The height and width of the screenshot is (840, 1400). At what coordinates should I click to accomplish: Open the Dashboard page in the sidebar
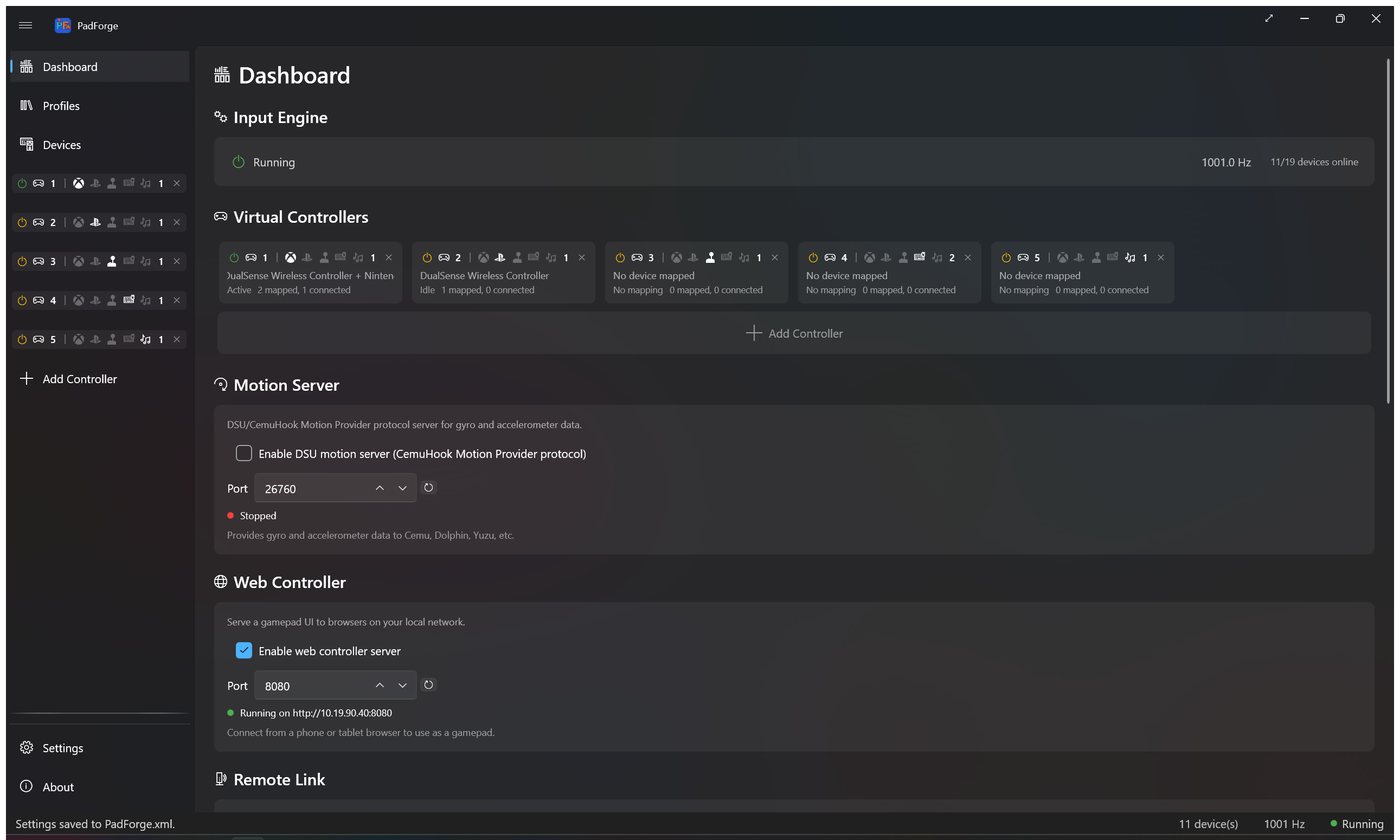[x=100, y=67]
